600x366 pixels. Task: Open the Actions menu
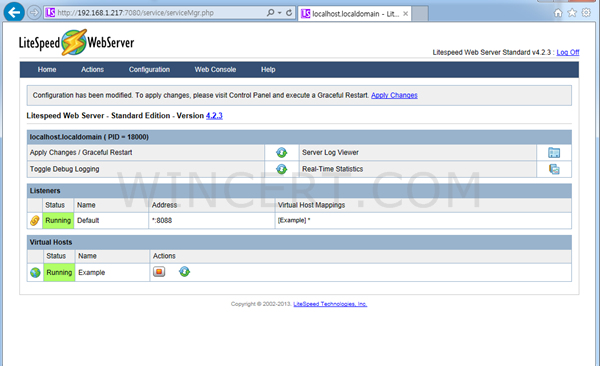click(92, 70)
